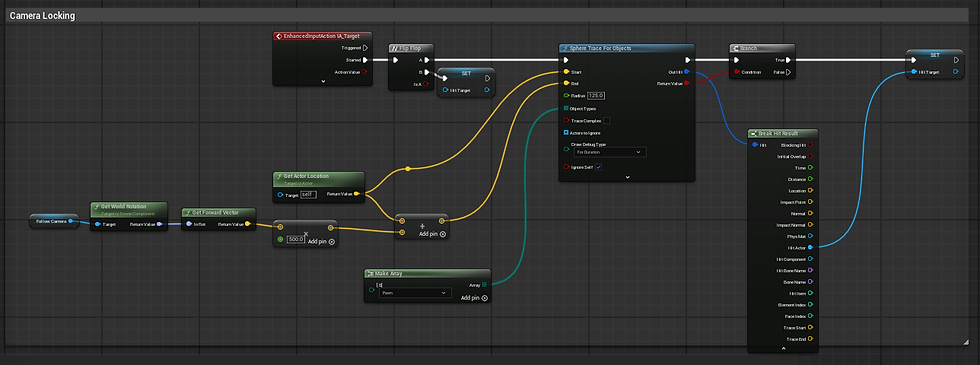Click the Hit Actor output pin

(811, 248)
